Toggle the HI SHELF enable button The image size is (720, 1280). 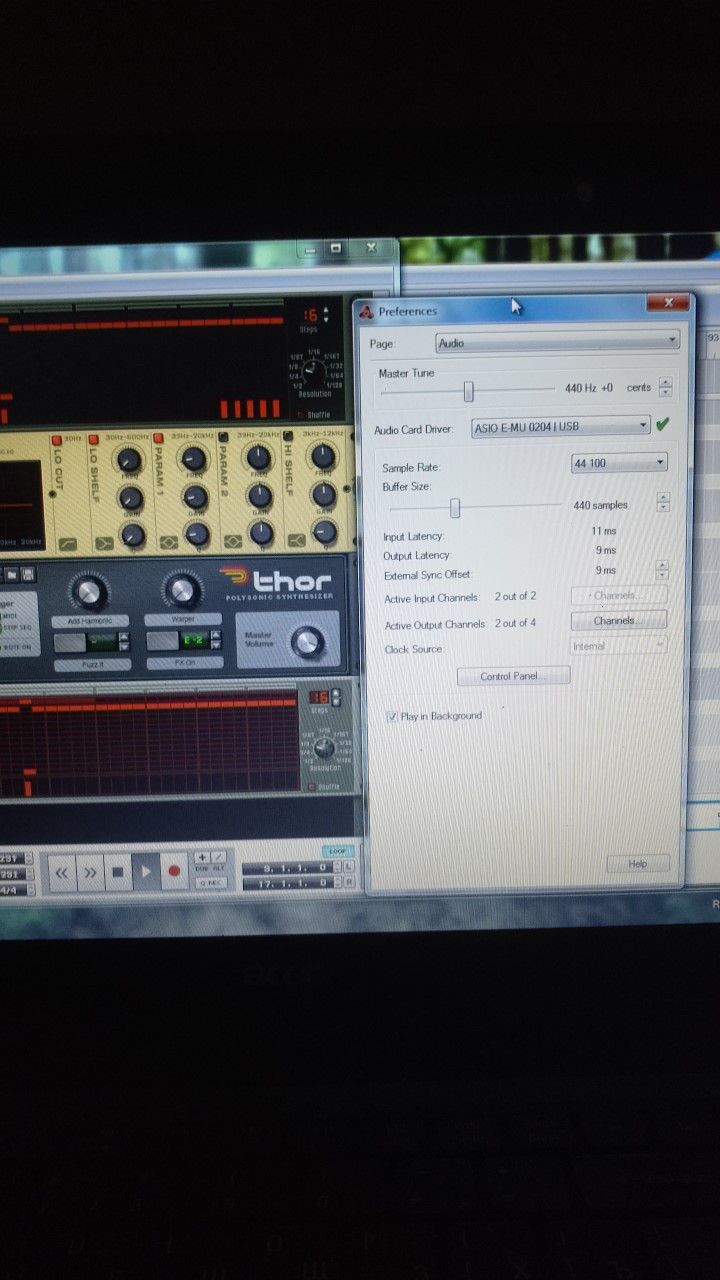pos(289,436)
